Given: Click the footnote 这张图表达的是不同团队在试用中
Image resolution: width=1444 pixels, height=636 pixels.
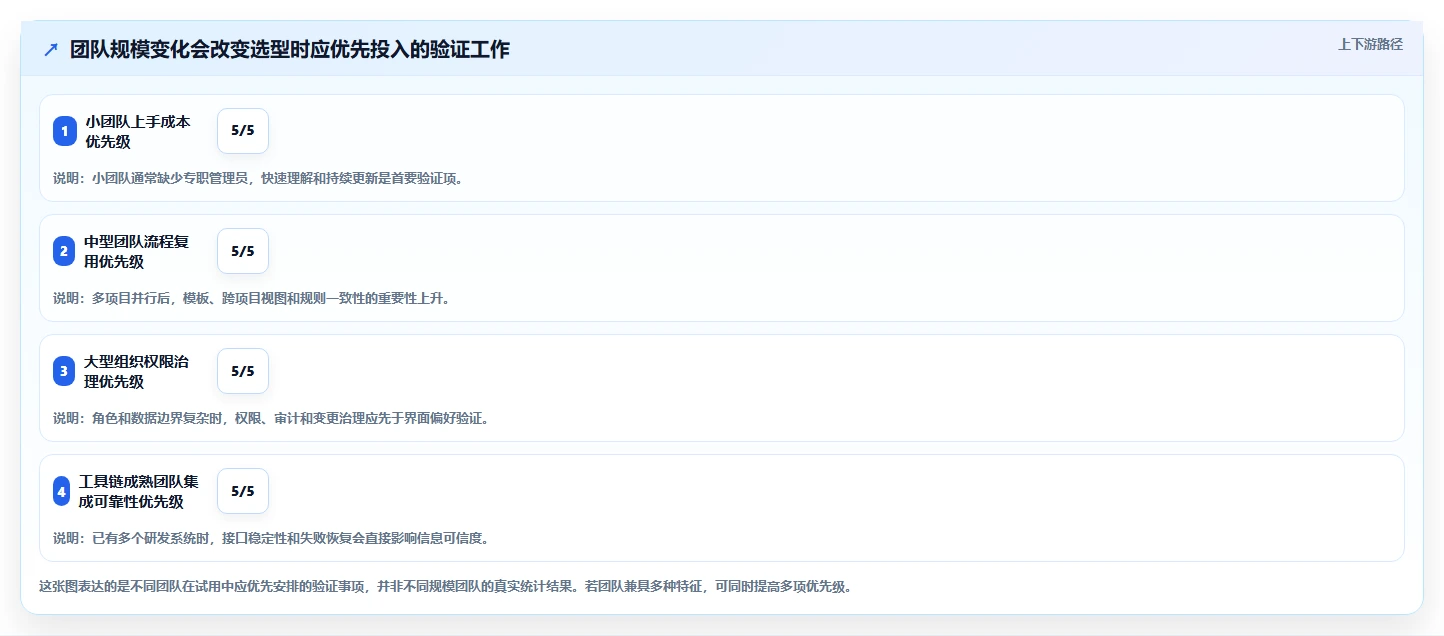Looking at the screenshot, I should click(445, 586).
